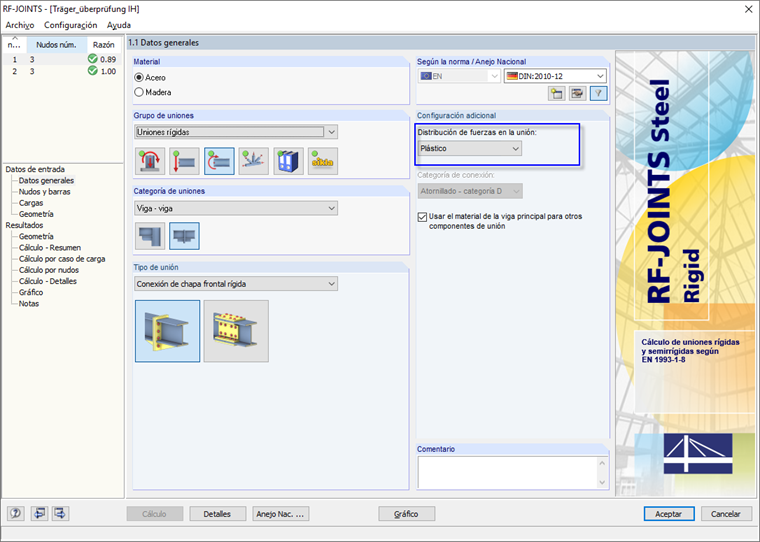
Task: Open the Ayuda menu
Action: (119, 25)
